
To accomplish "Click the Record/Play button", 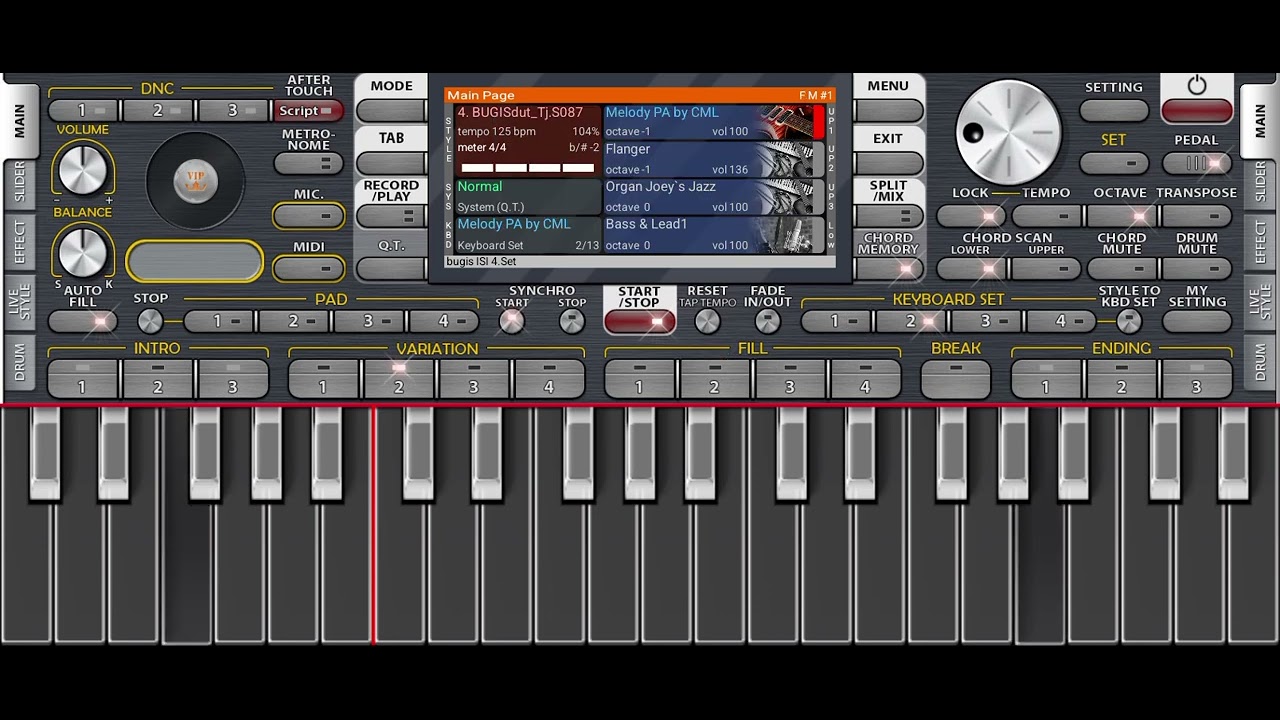I will 391,216.
